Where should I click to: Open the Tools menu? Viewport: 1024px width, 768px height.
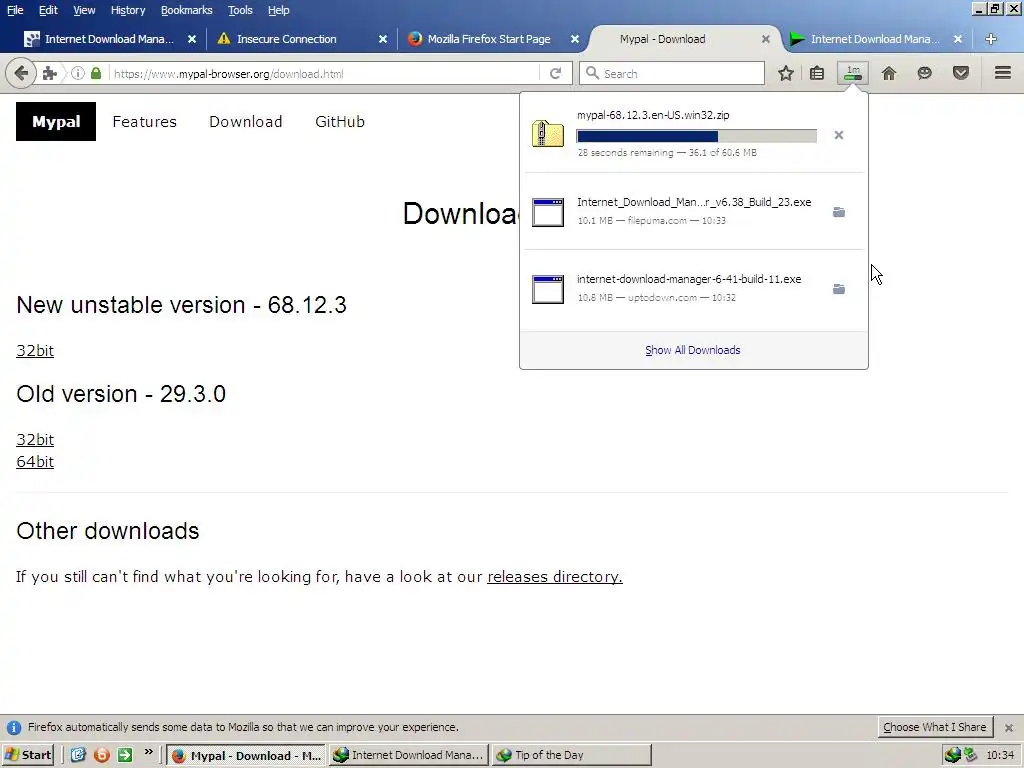(x=240, y=10)
